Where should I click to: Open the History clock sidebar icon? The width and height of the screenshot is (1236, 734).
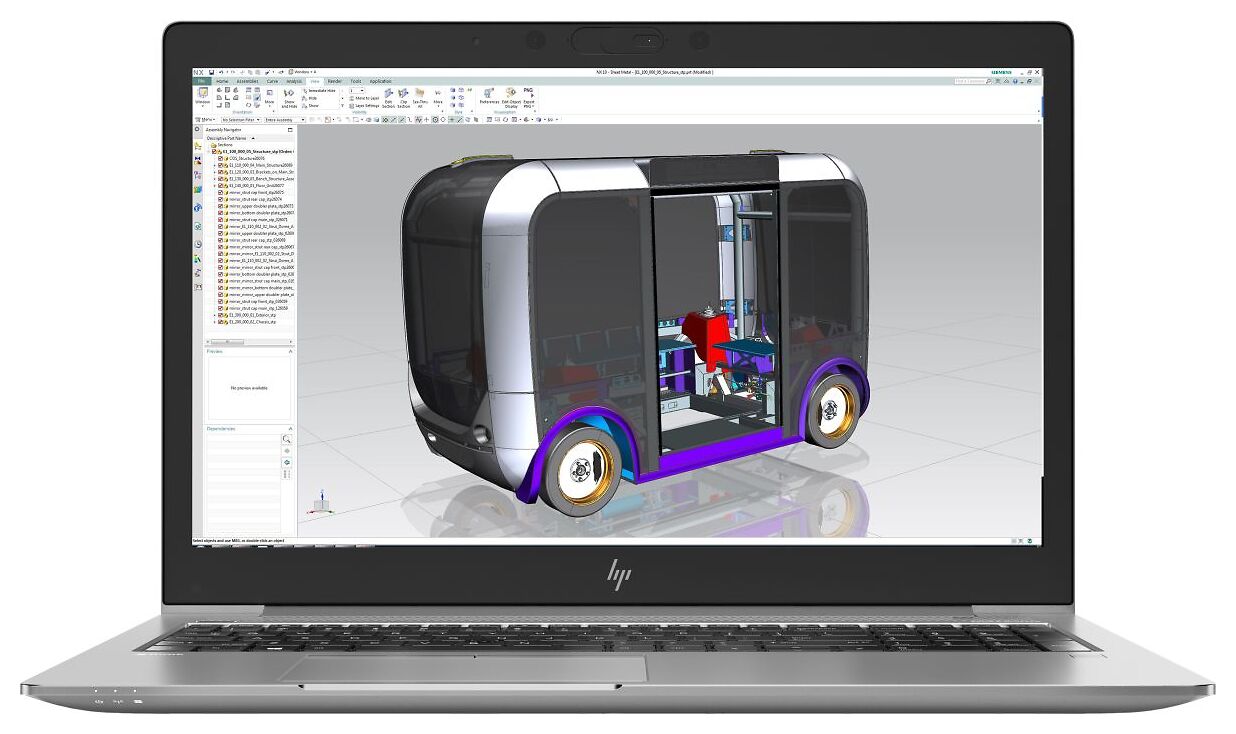click(198, 244)
